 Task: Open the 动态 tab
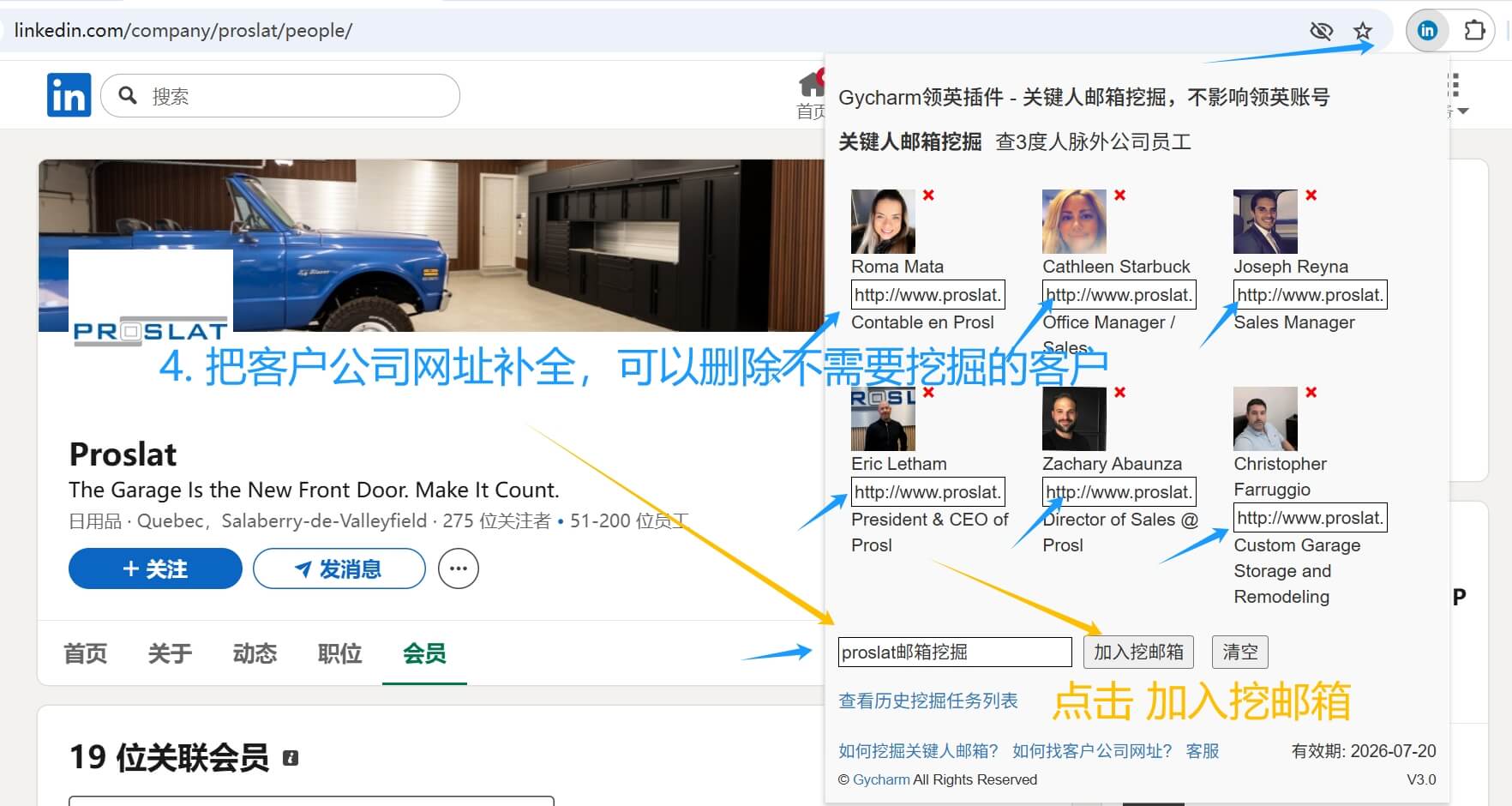[255, 653]
